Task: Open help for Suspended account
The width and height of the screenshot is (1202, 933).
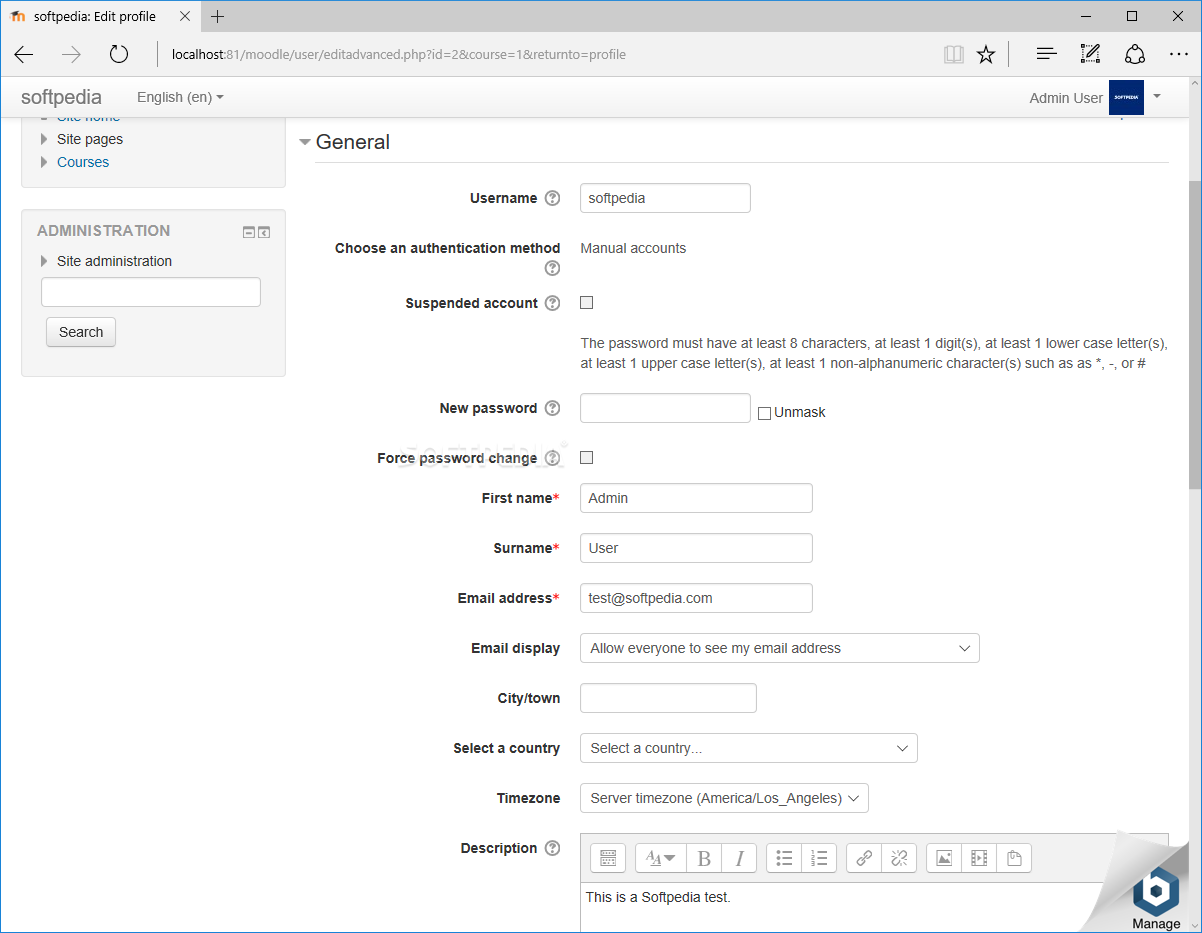Action: 552,303
